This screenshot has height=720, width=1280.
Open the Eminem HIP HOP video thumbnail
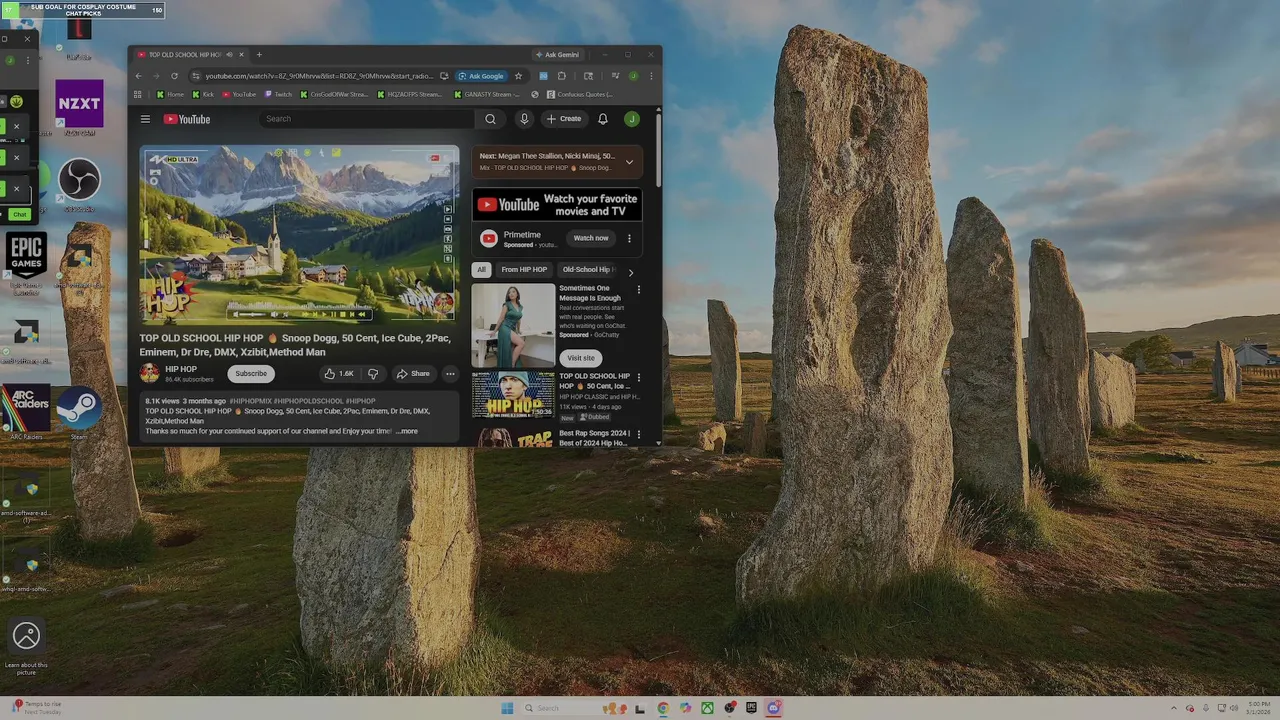click(x=513, y=394)
